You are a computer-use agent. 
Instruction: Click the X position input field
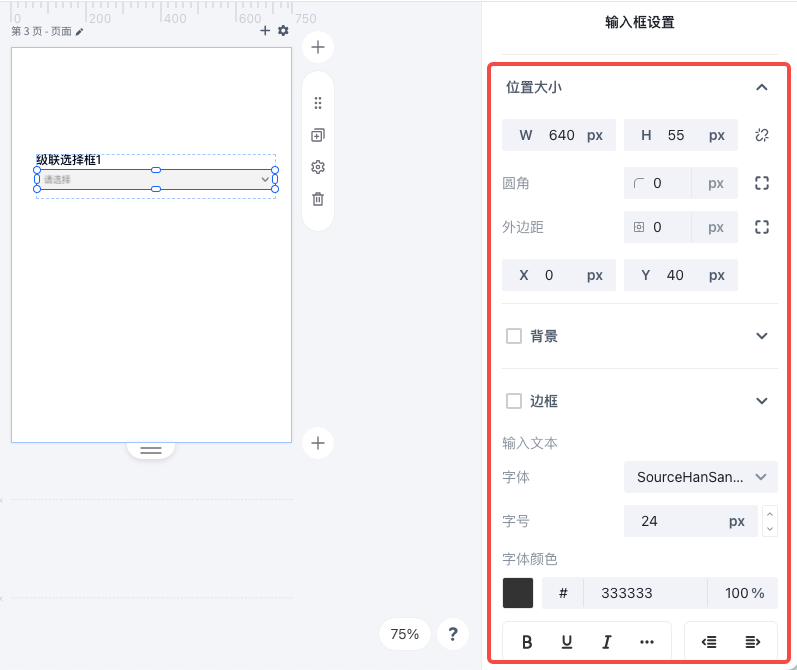[x=559, y=275]
